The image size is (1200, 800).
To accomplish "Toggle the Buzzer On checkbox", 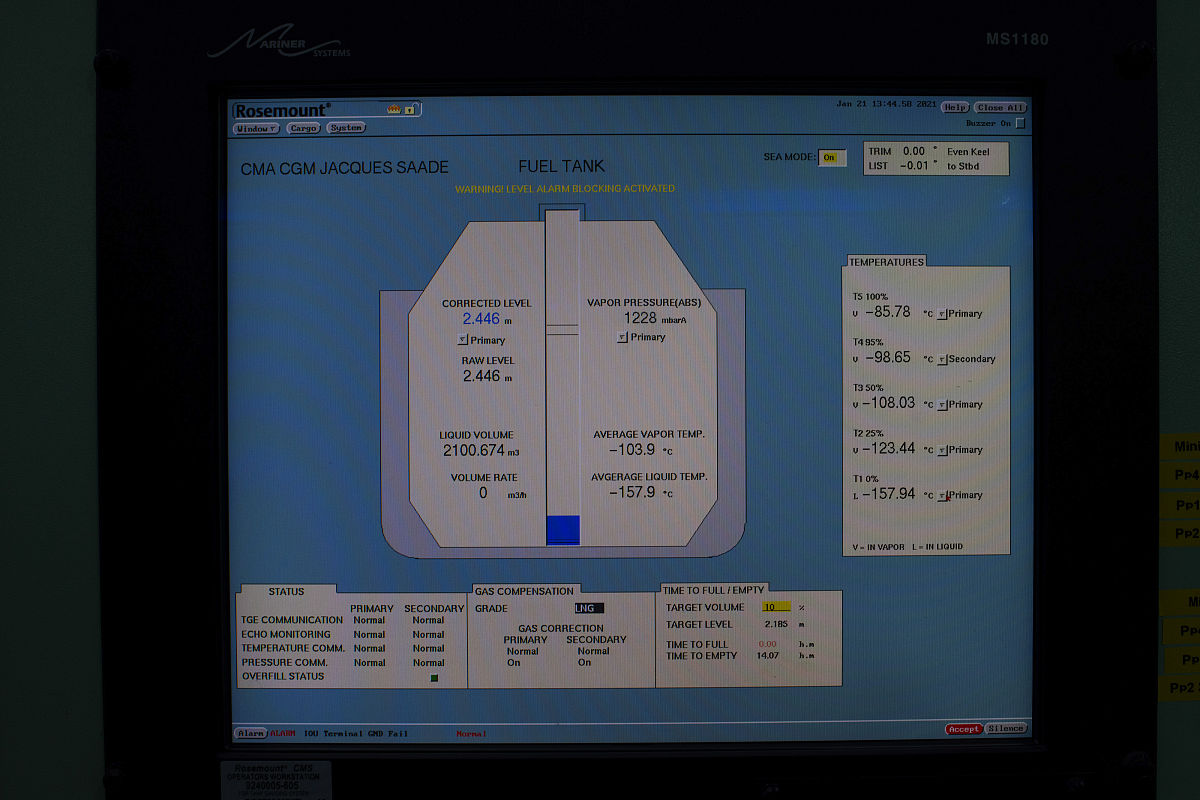I will (x=1020, y=124).
